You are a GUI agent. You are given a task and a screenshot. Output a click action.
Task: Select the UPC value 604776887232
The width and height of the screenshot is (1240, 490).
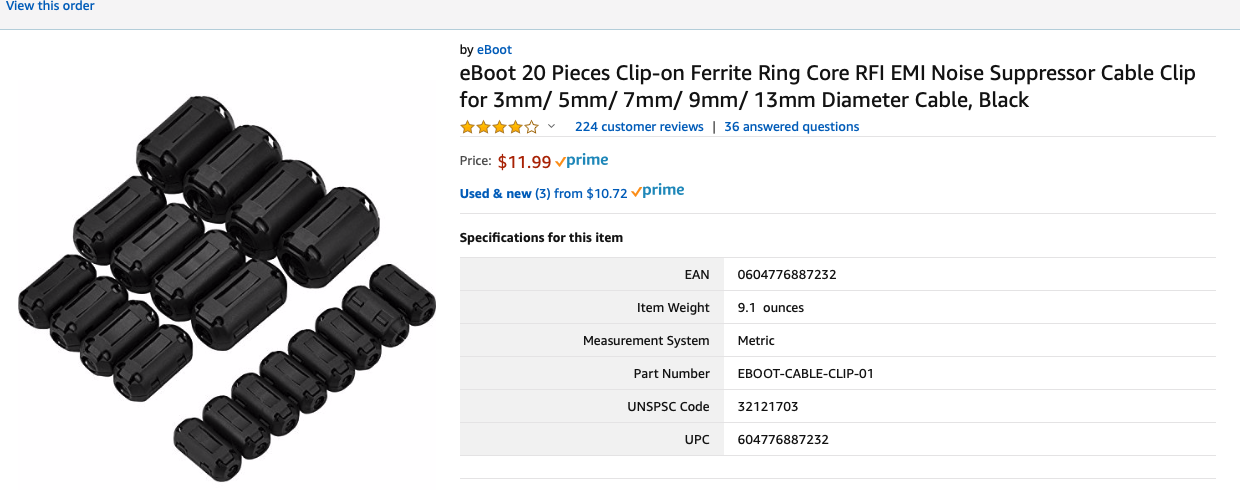pos(782,440)
